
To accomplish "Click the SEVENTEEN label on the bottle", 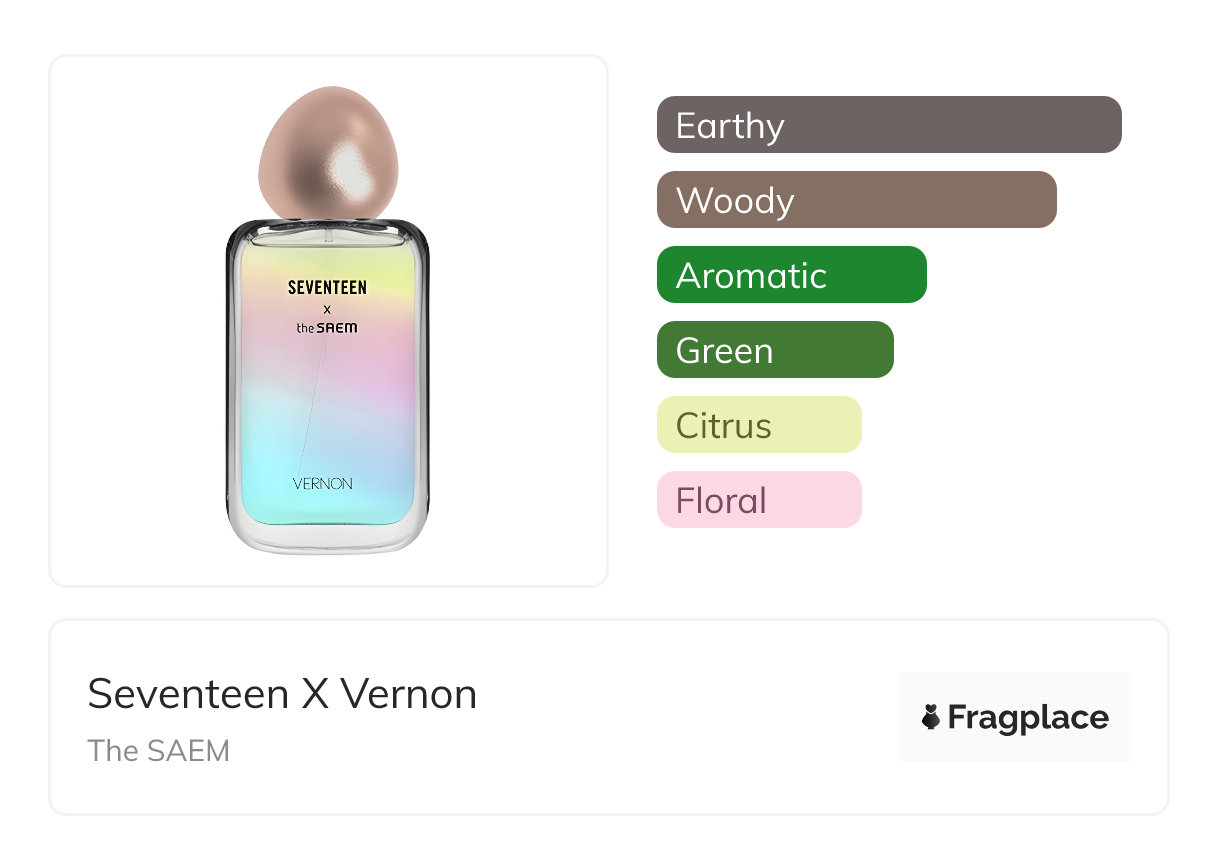I will [x=327, y=288].
